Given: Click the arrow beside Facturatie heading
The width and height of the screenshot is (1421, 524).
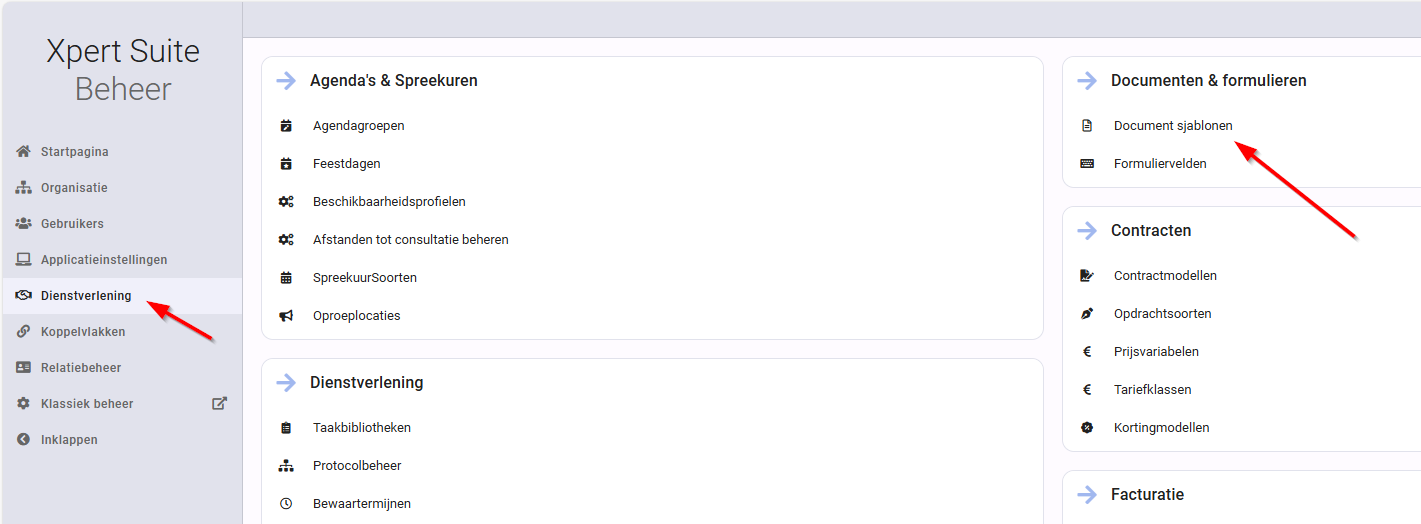Looking at the screenshot, I should pyautogui.click(x=1087, y=495).
